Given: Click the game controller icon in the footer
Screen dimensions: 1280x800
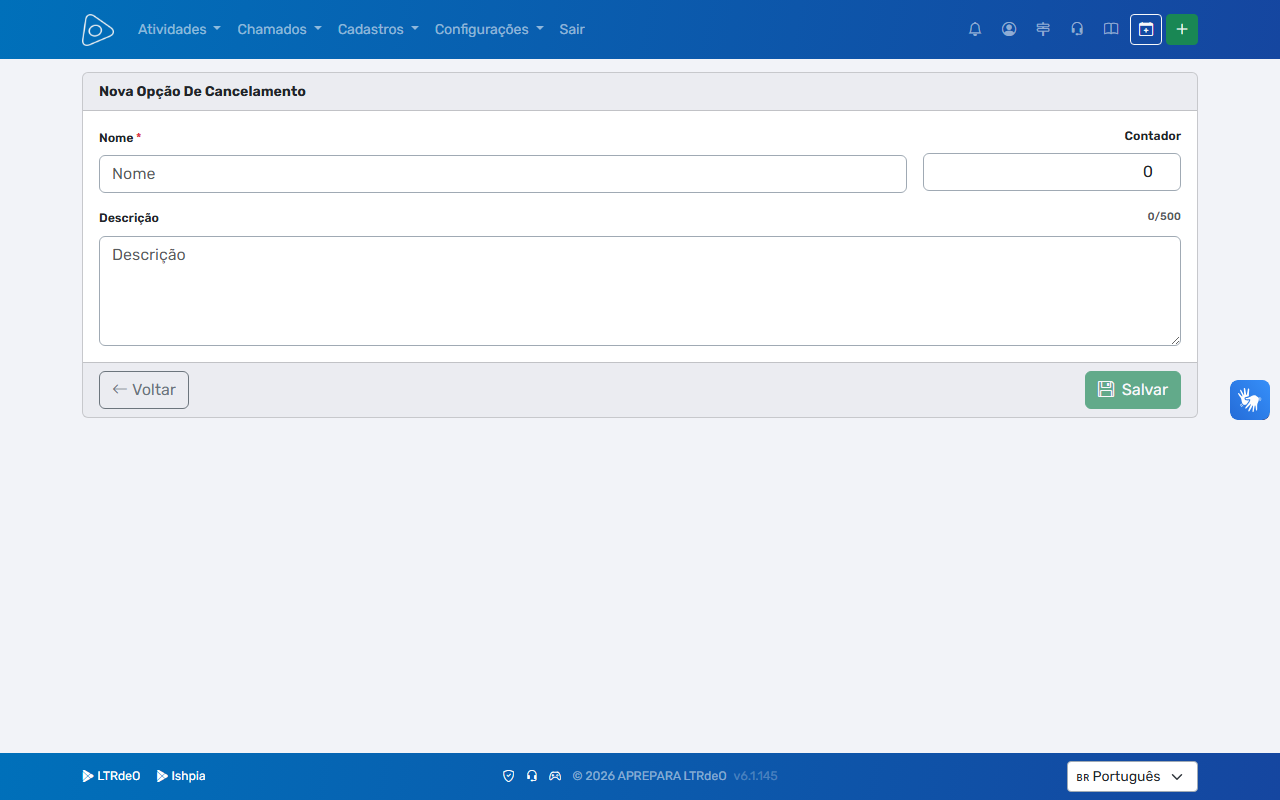Looking at the screenshot, I should pyautogui.click(x=555, y=776).
